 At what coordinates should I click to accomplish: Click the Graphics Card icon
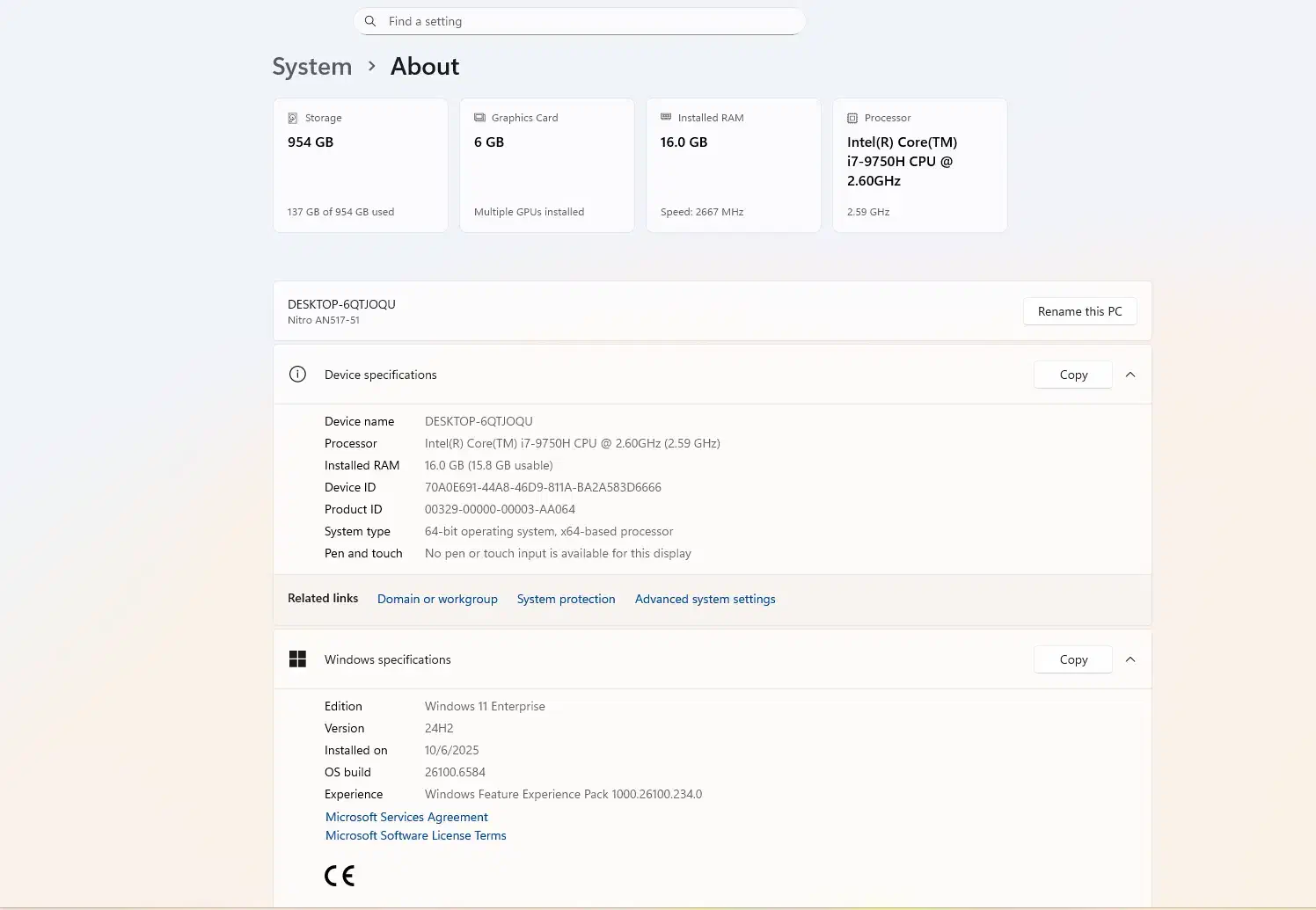pyautogui.click(x=479, y=118)
